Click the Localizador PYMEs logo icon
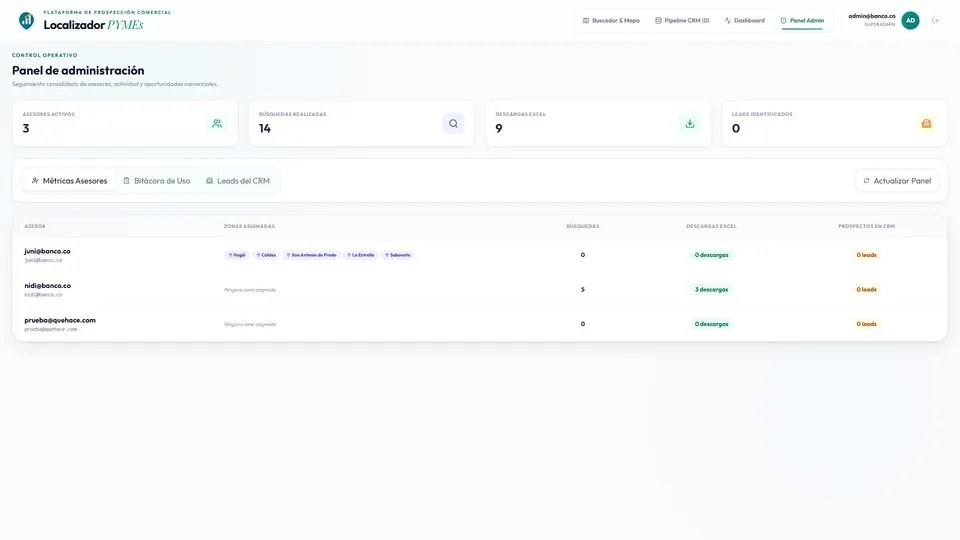Viewport: 960px width, 540px height. pyautogui.click(x=26, y=21)
